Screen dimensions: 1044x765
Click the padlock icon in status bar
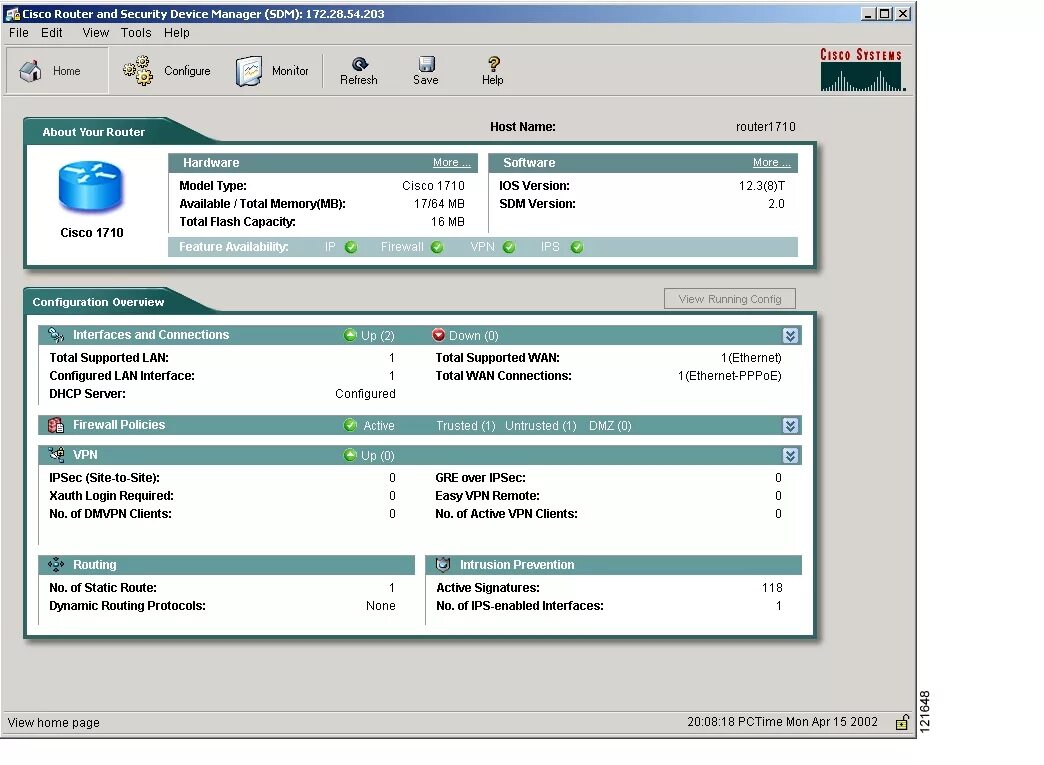[902, 722]
